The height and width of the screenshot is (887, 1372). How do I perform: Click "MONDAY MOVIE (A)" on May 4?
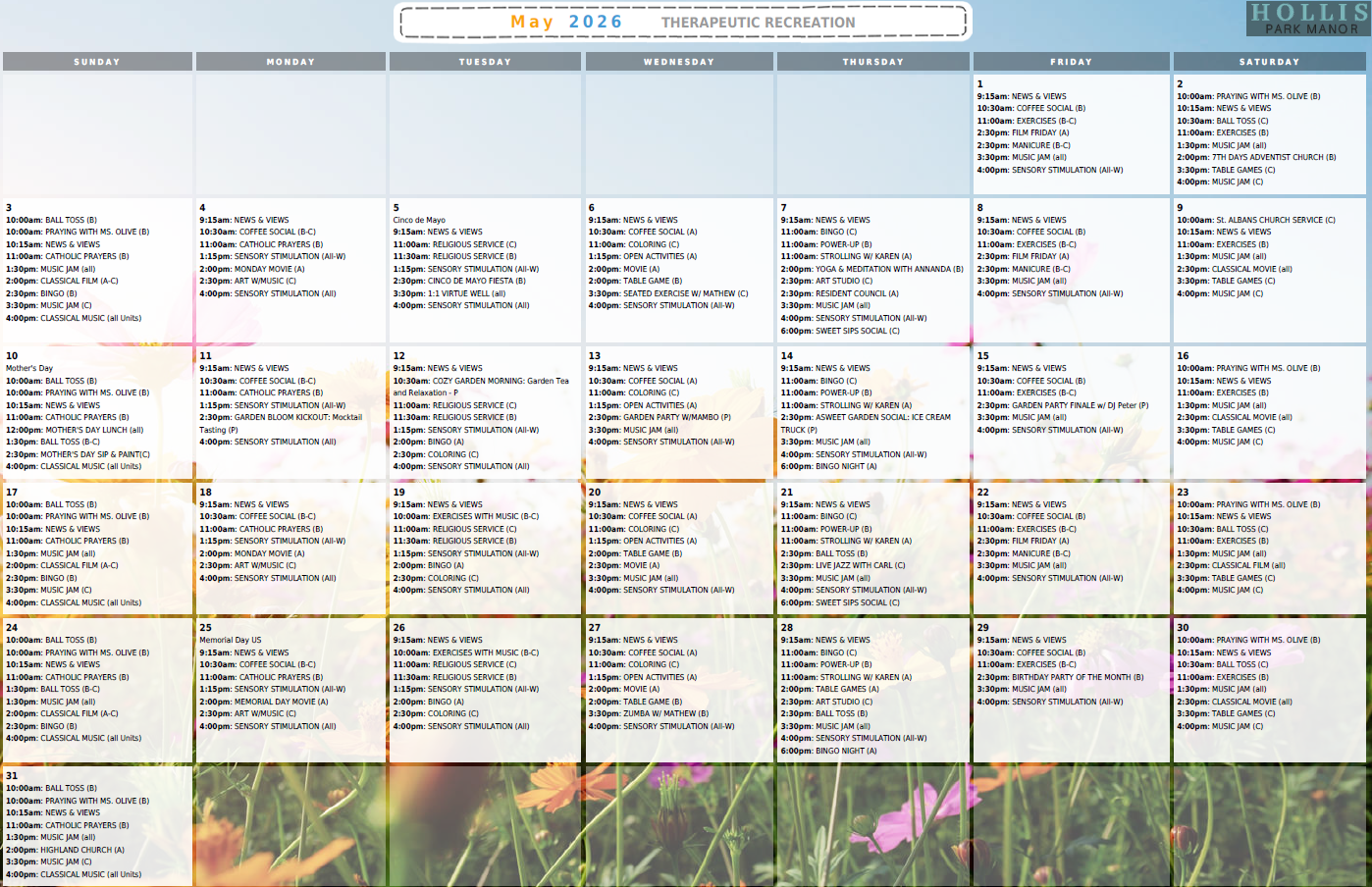[269, 269]
